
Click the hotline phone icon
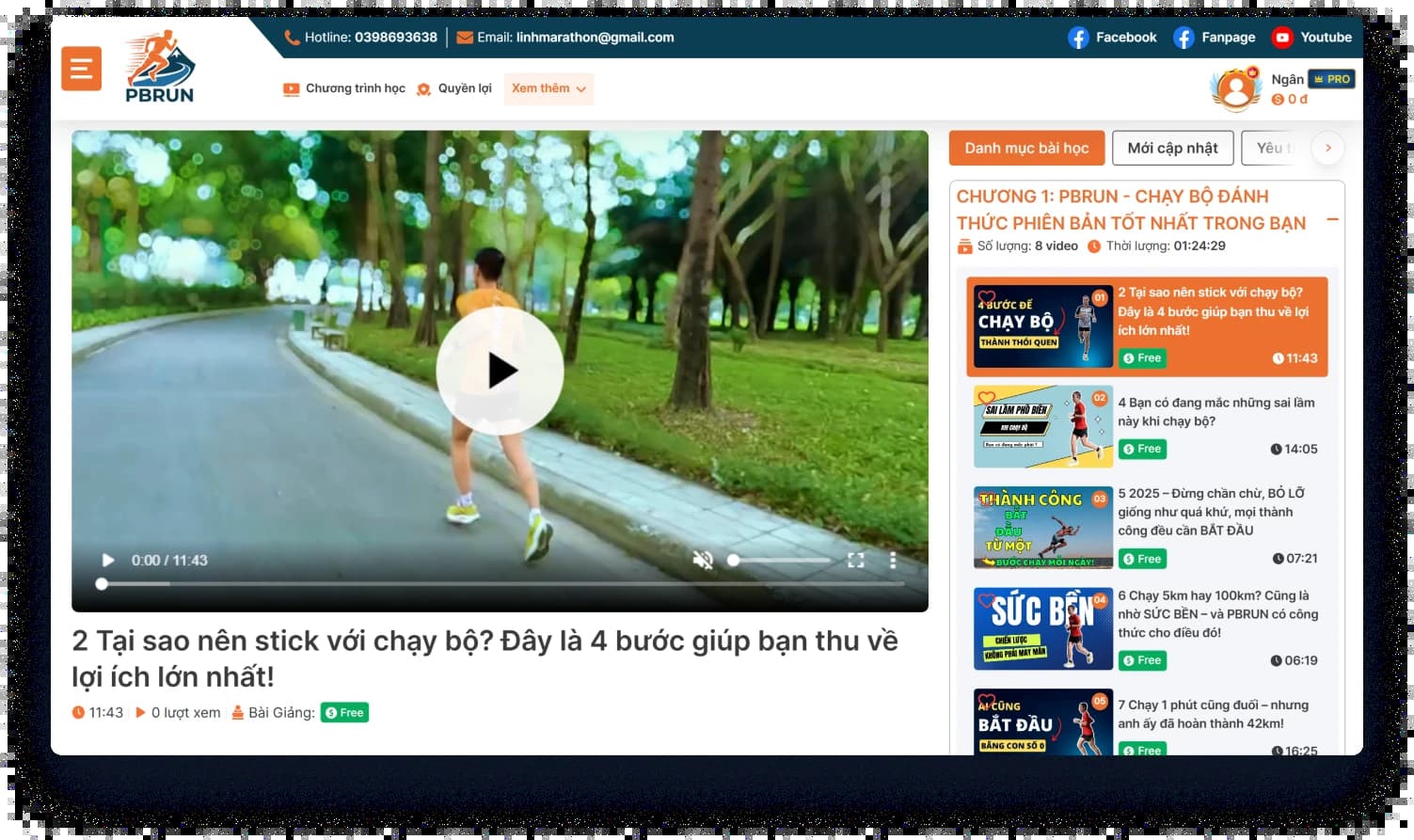click(292, 38)
